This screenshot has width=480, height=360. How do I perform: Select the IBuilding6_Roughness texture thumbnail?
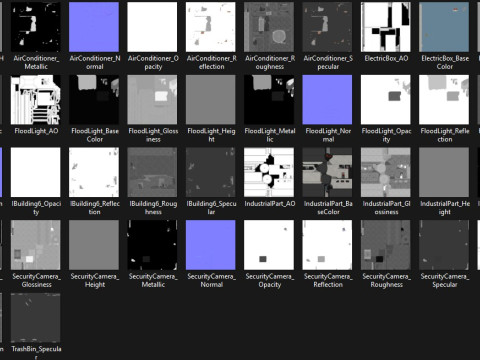click(x=152, y=172)
